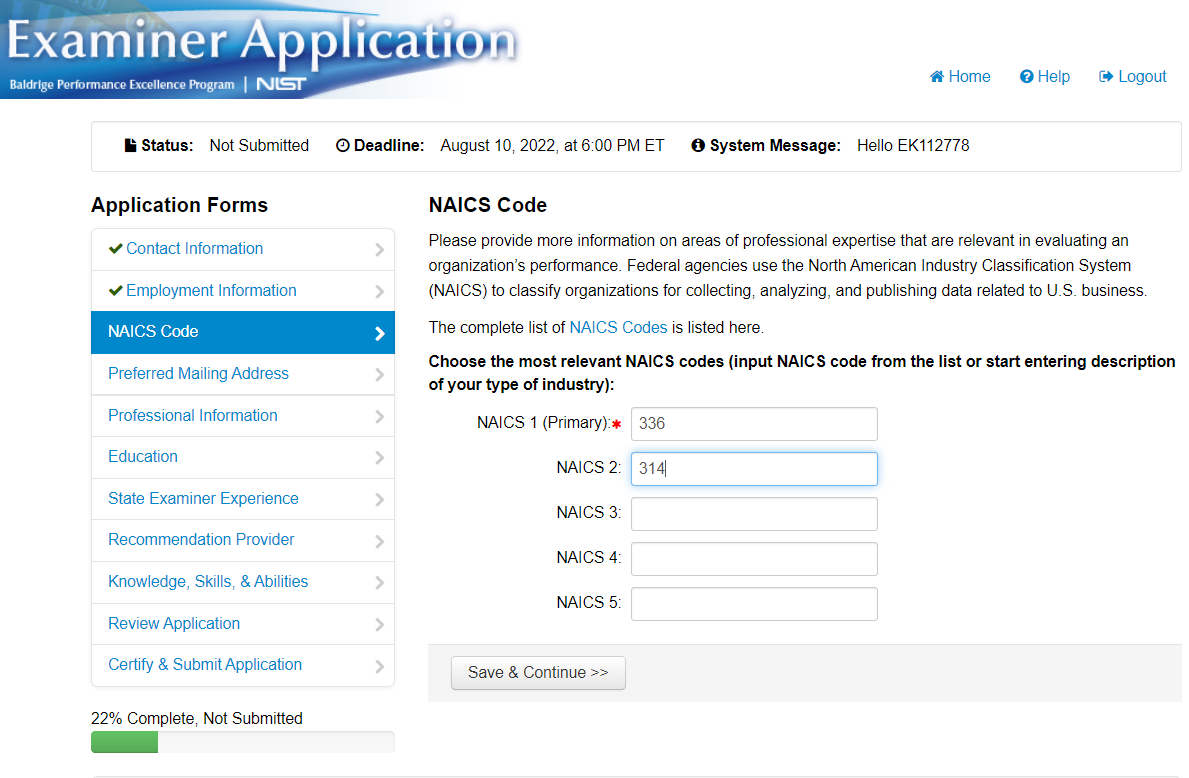Click chevron next to Education
1189x778 pixels.
point(379,457)
